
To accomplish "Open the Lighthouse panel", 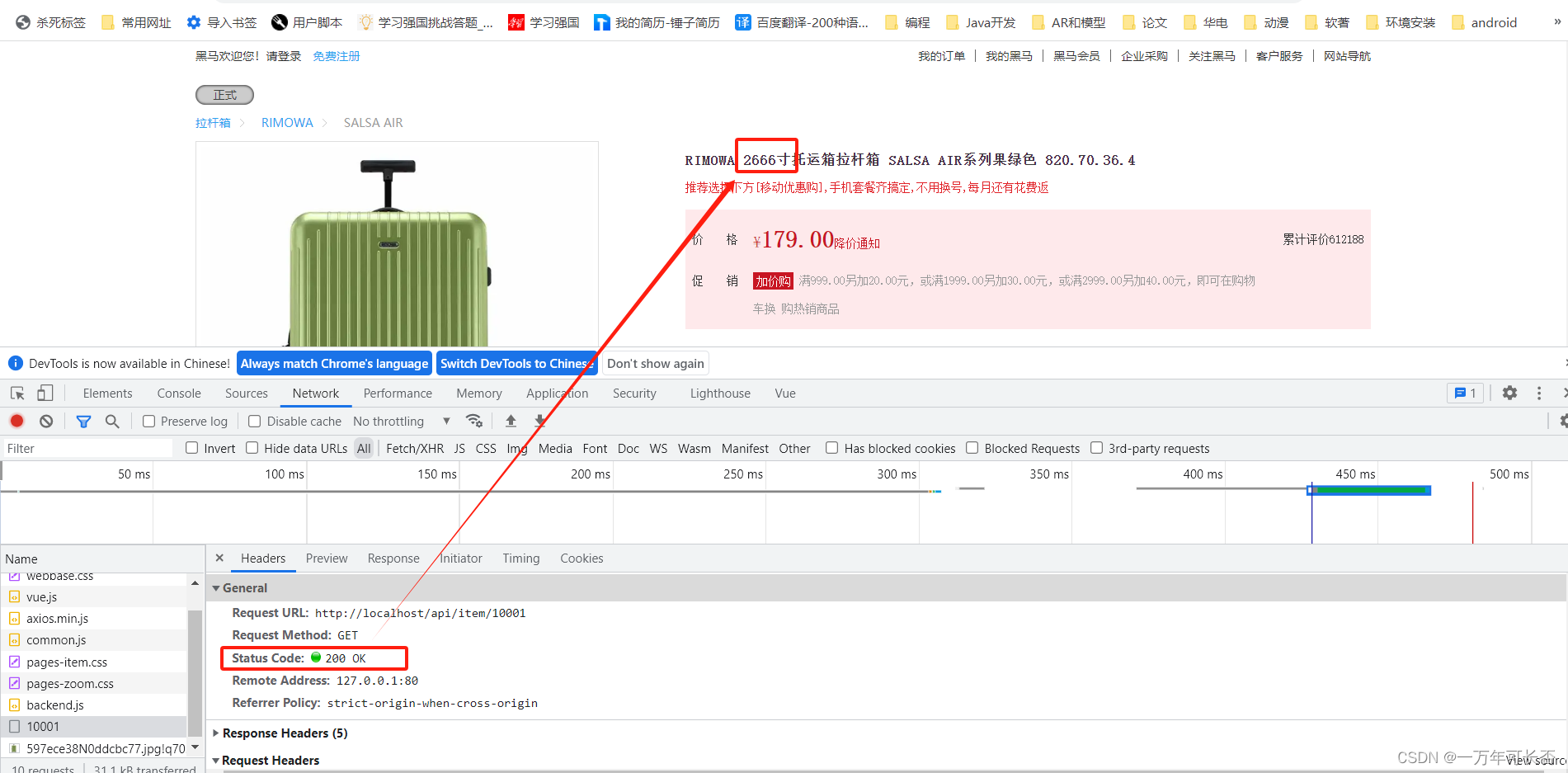I will (721, 394).
